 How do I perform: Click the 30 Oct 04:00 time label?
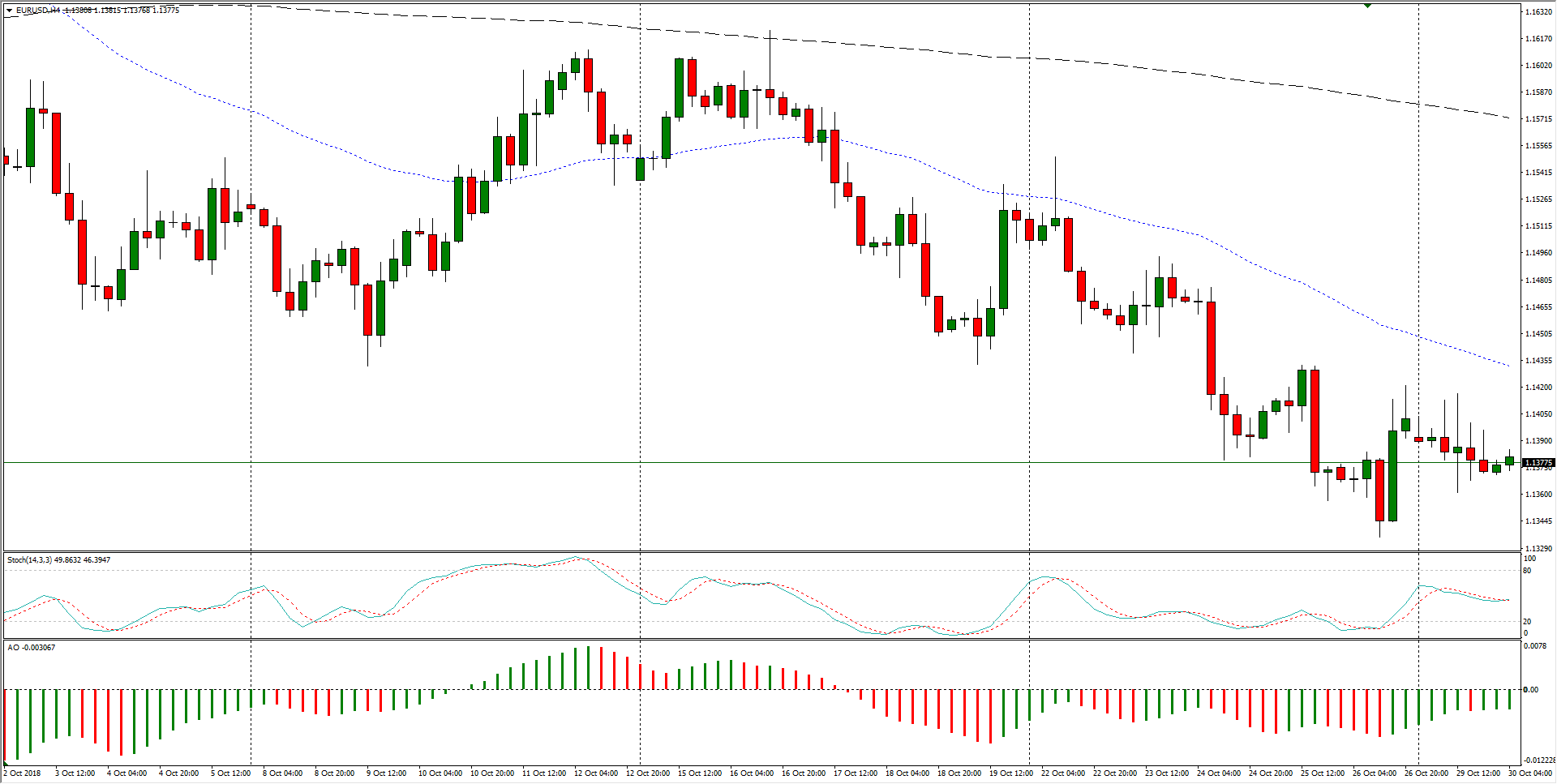[x=1530, y=773]
